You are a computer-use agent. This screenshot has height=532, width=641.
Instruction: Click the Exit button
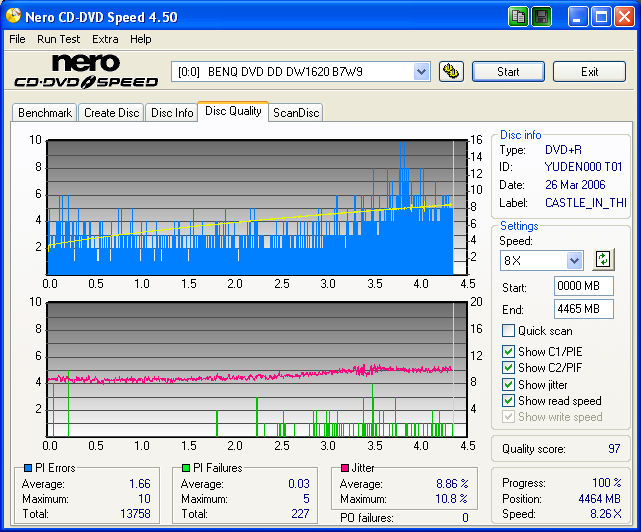(589, 72)
